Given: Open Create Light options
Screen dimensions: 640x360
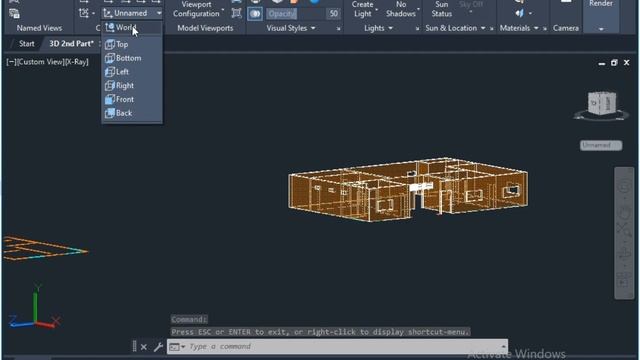Looking at the screenshot, I should [364, 9].
